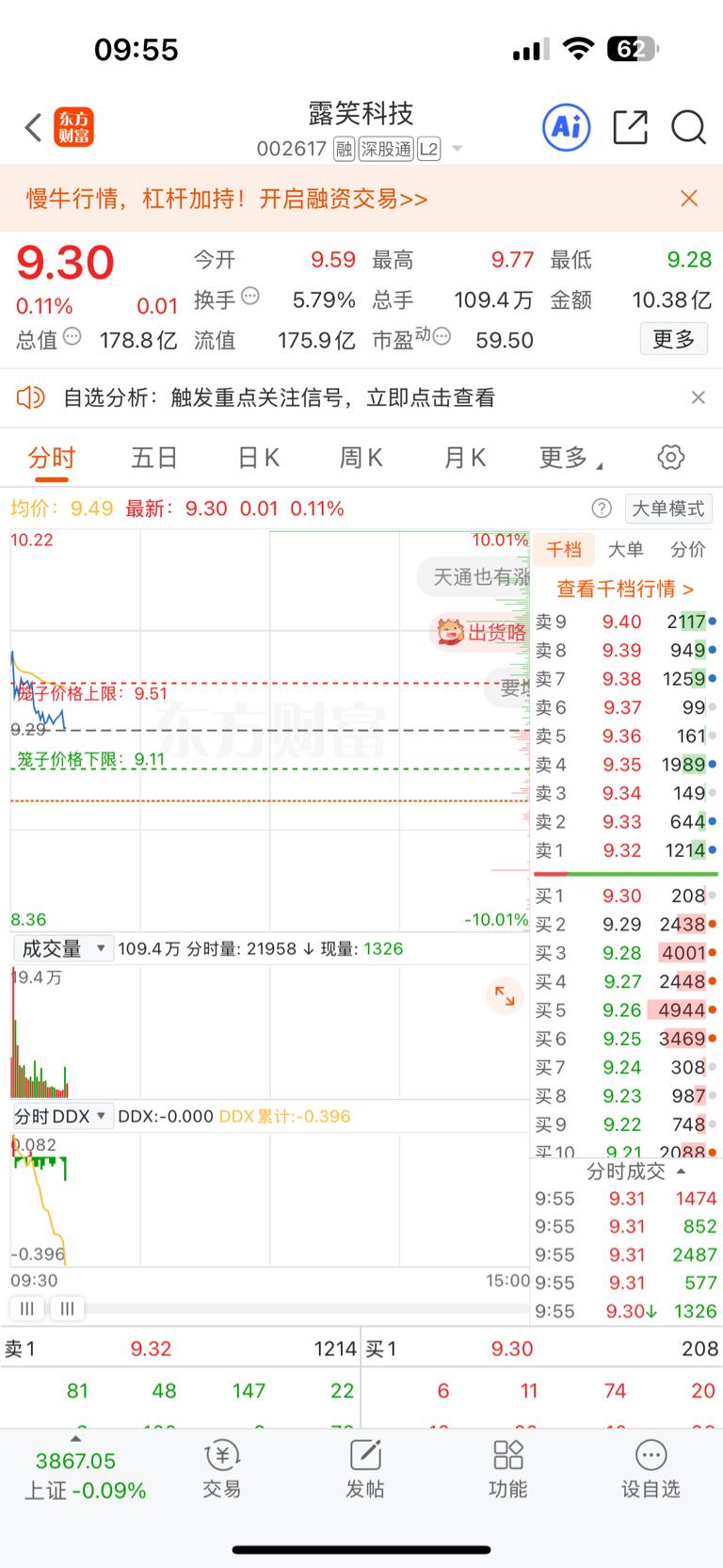This screenshot has width=723, height=1568.
Task: Open 分时DDX indicator dropdown
Action: pyautogui.click(x=63, y=1116)
